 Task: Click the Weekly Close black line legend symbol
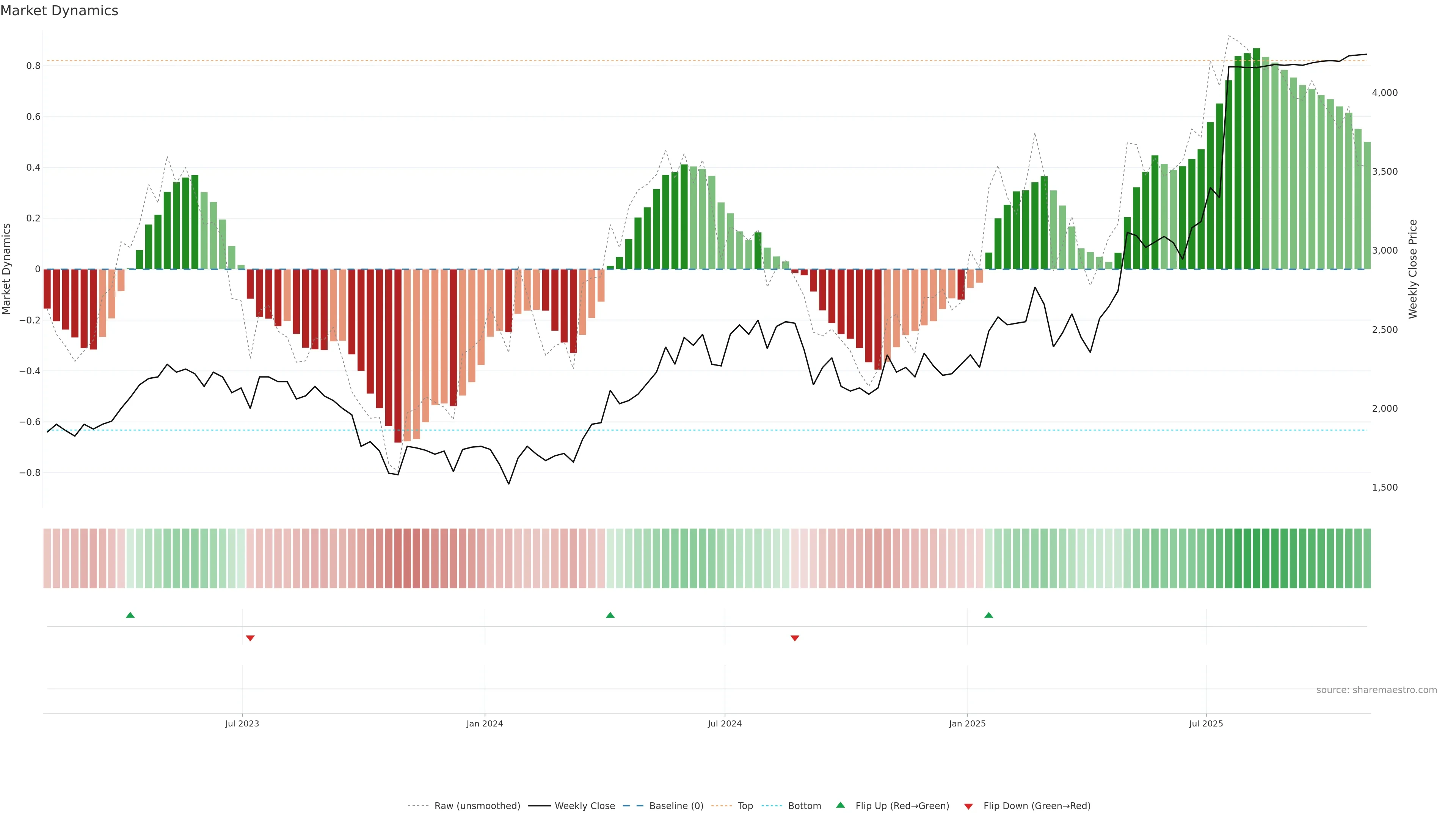539,806
